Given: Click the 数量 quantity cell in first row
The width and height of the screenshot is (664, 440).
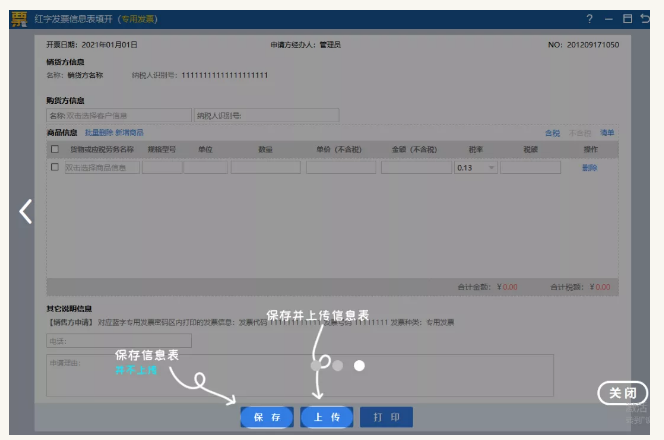Looking at the screenshot, I should [266, 168].
